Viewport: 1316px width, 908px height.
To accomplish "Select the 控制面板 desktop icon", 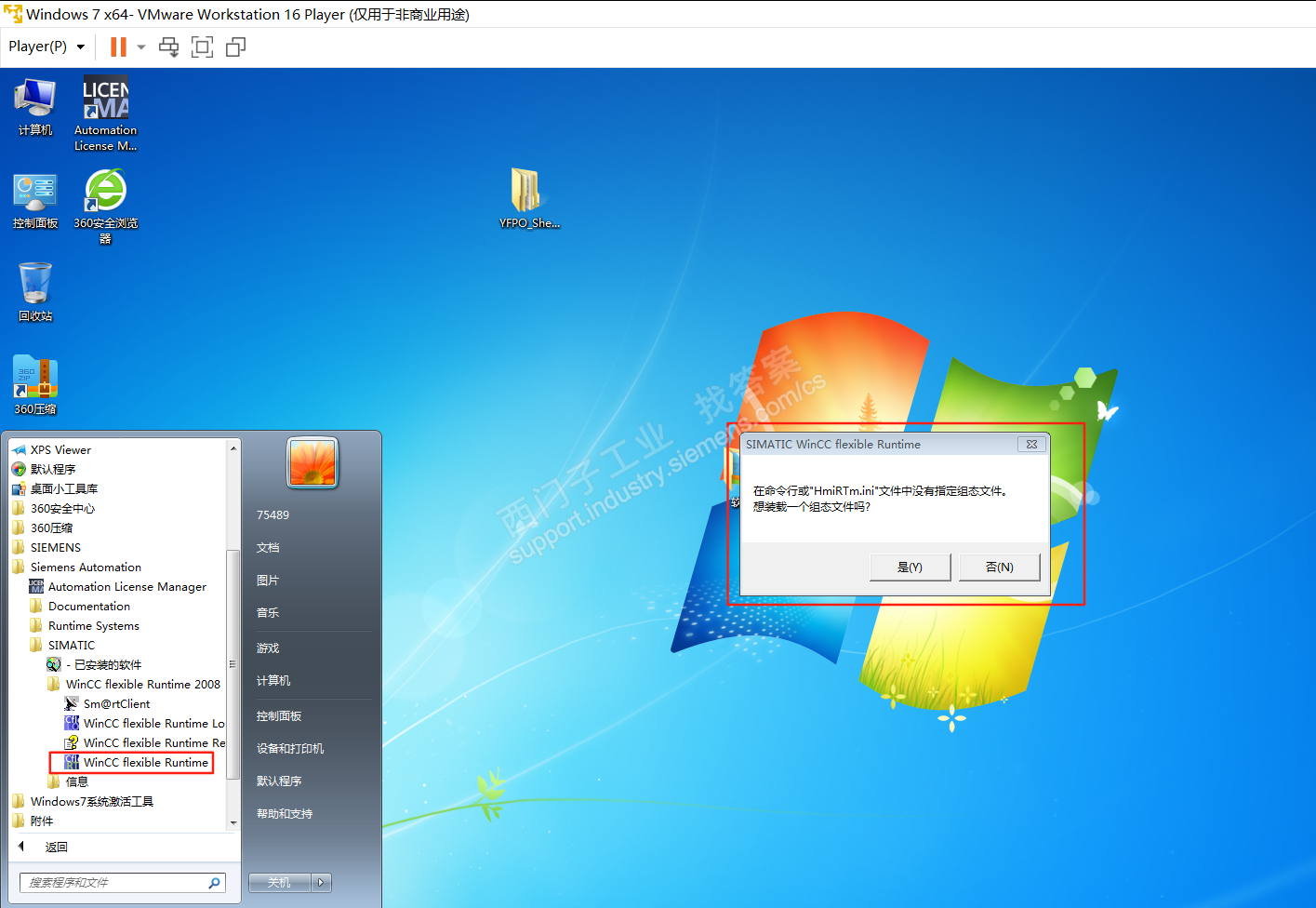I will (35, 201).
